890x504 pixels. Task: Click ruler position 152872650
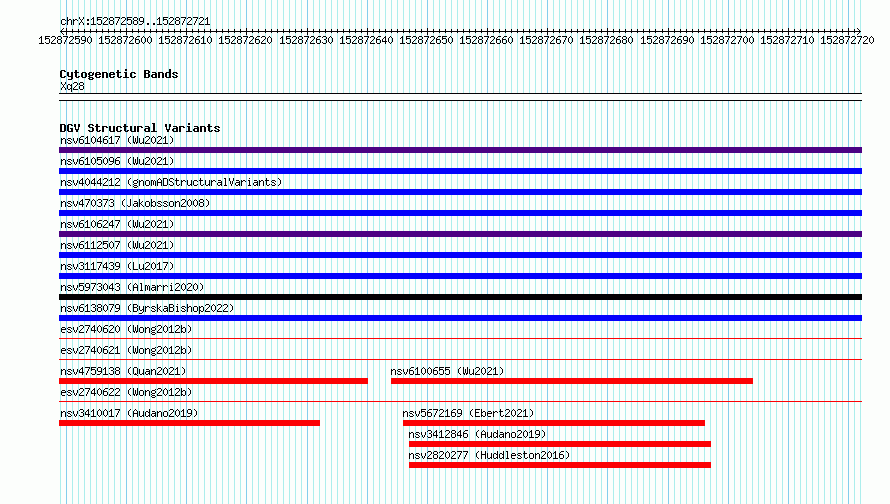426,40
